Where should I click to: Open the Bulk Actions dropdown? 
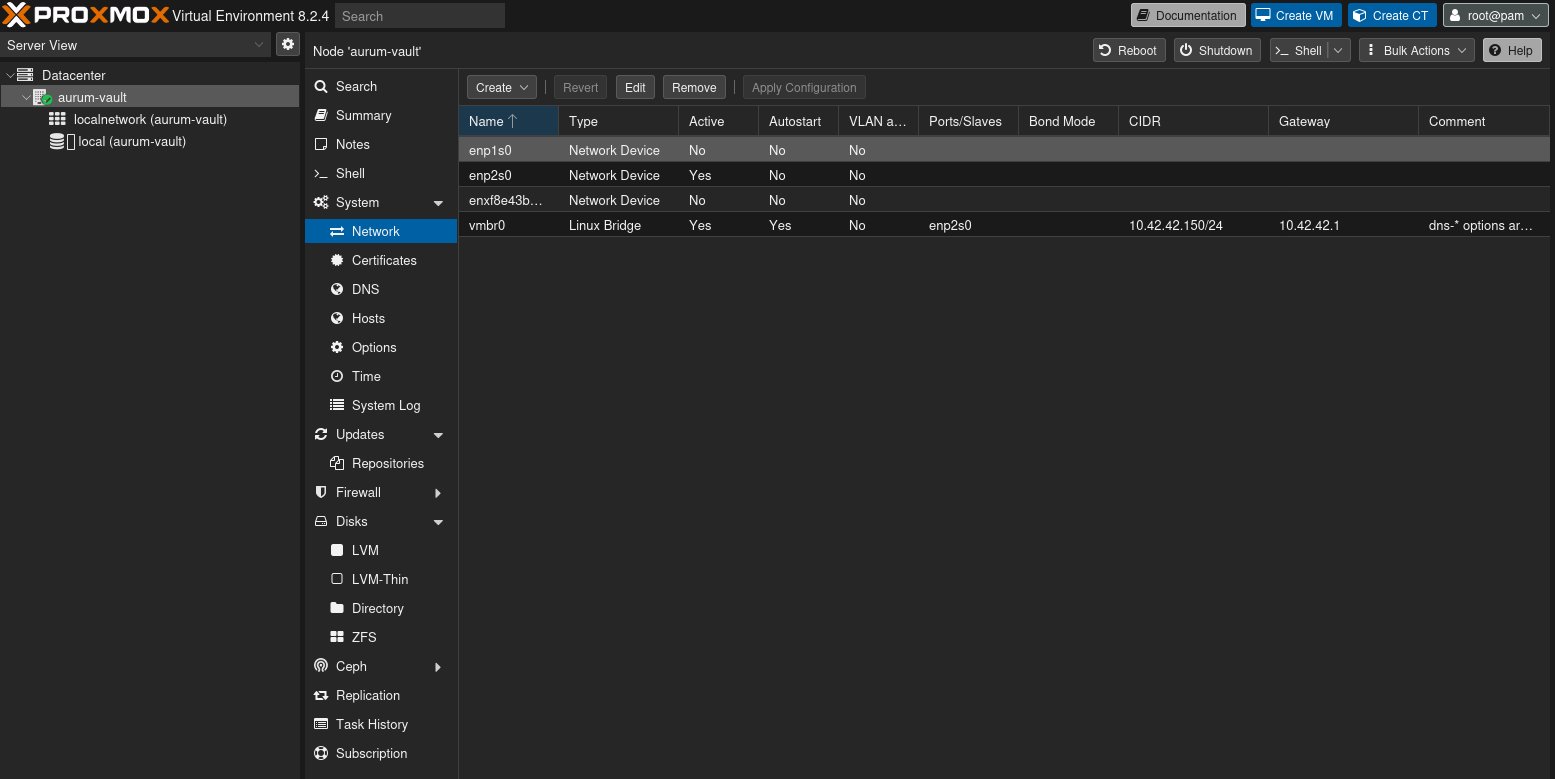coord(1417,50)
